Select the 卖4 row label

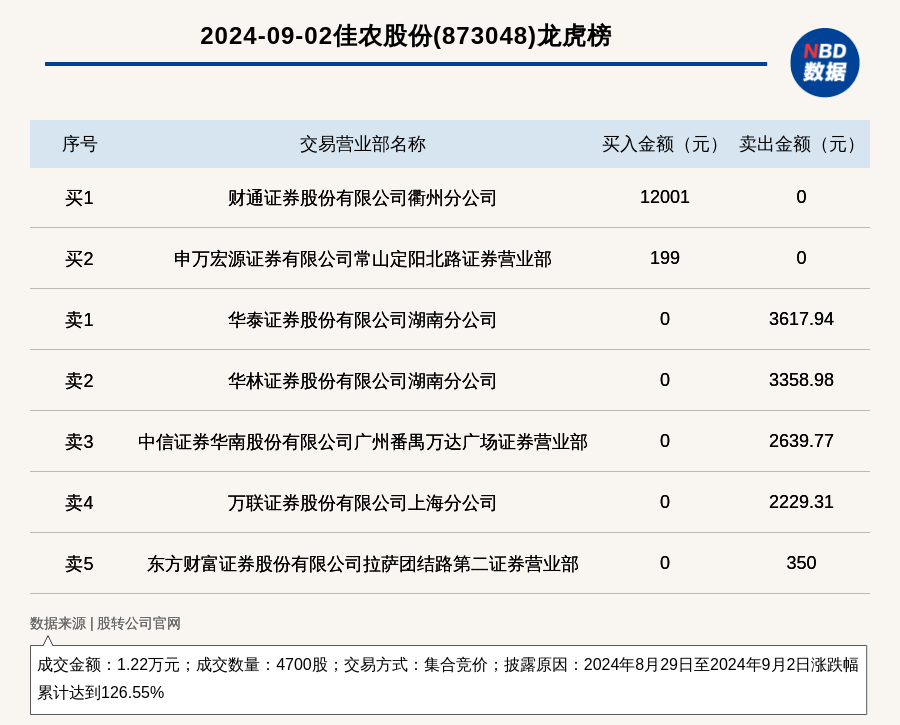tap(79, 503)
